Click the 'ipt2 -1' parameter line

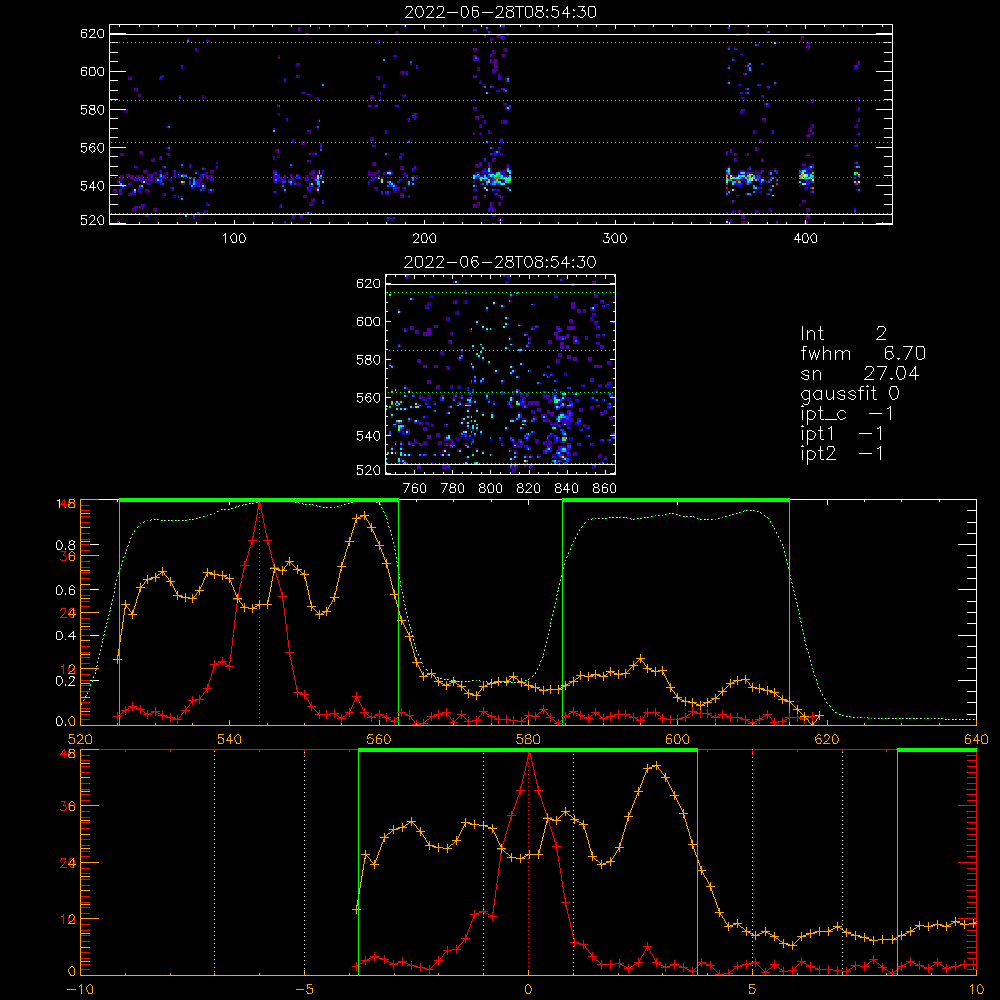(x=841, y=453)
